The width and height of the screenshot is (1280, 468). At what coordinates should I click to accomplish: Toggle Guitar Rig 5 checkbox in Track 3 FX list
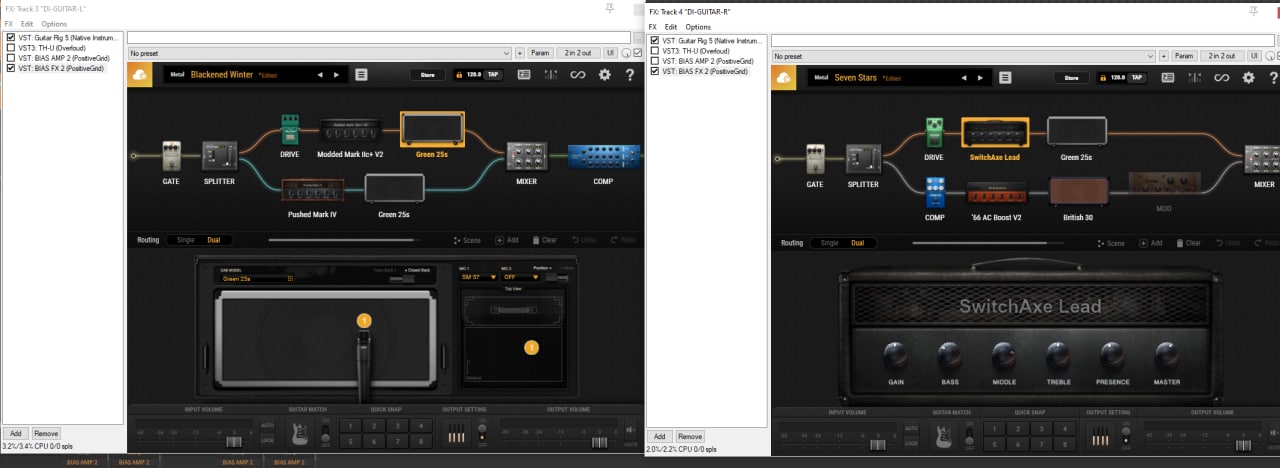(11, 36)
